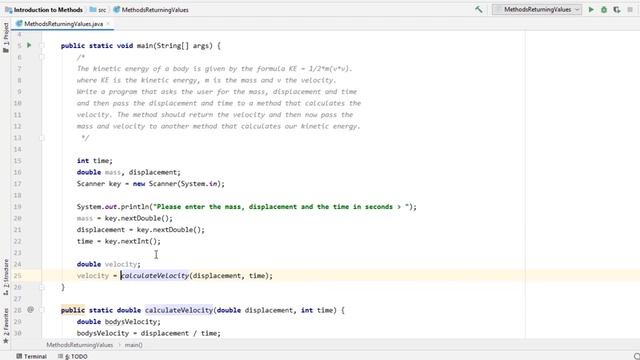Open the Structure side panel

pyautogui.click(x=6, y=278)
